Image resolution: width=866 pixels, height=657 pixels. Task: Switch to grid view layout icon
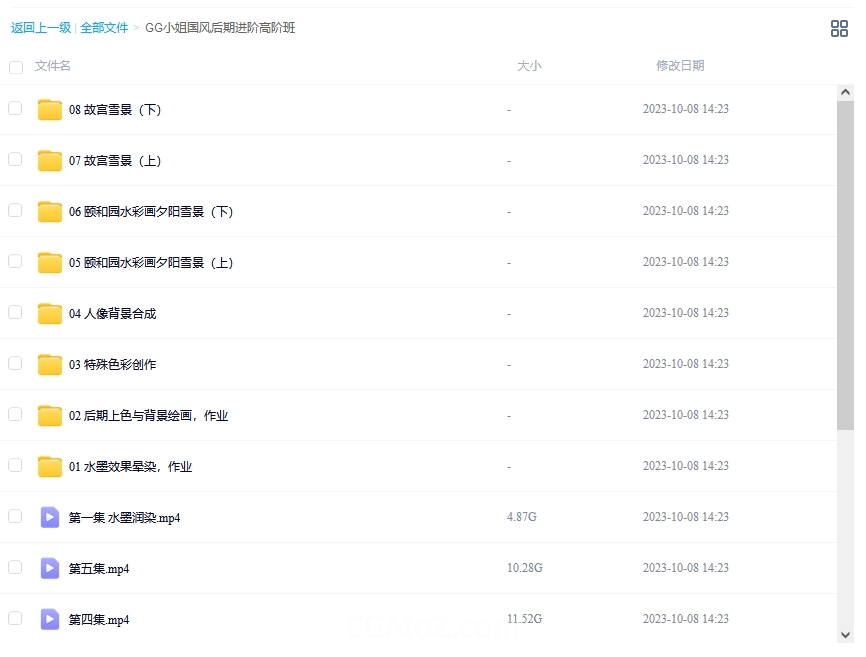839,29
